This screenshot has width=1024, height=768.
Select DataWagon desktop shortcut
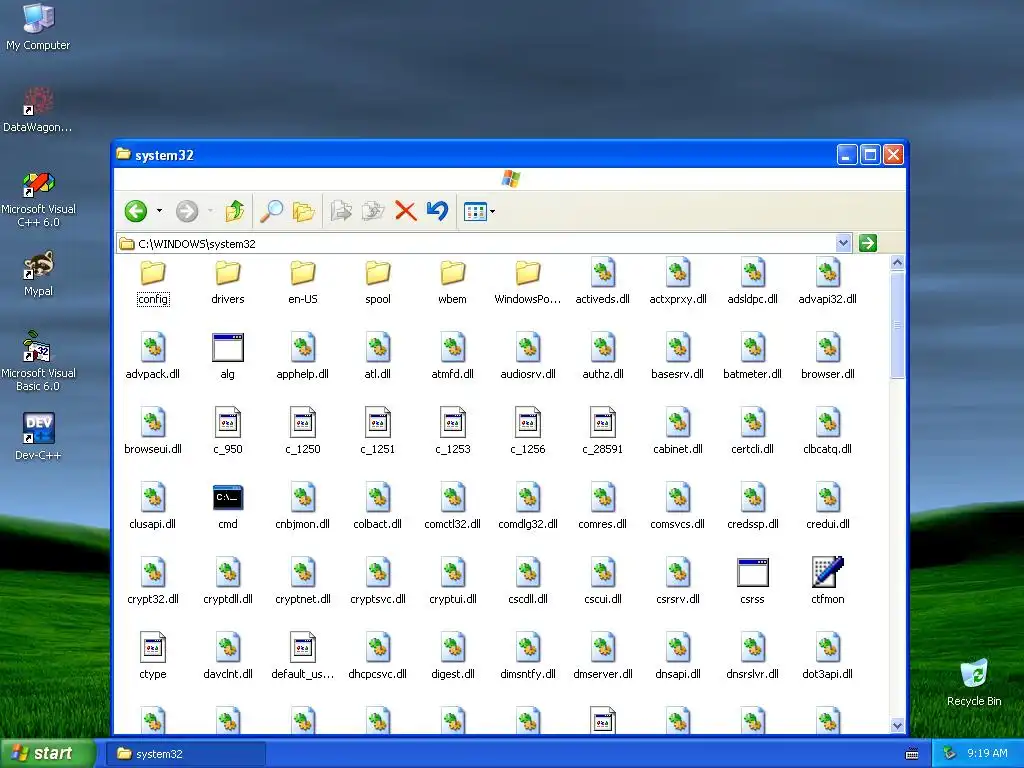(38, 110)
